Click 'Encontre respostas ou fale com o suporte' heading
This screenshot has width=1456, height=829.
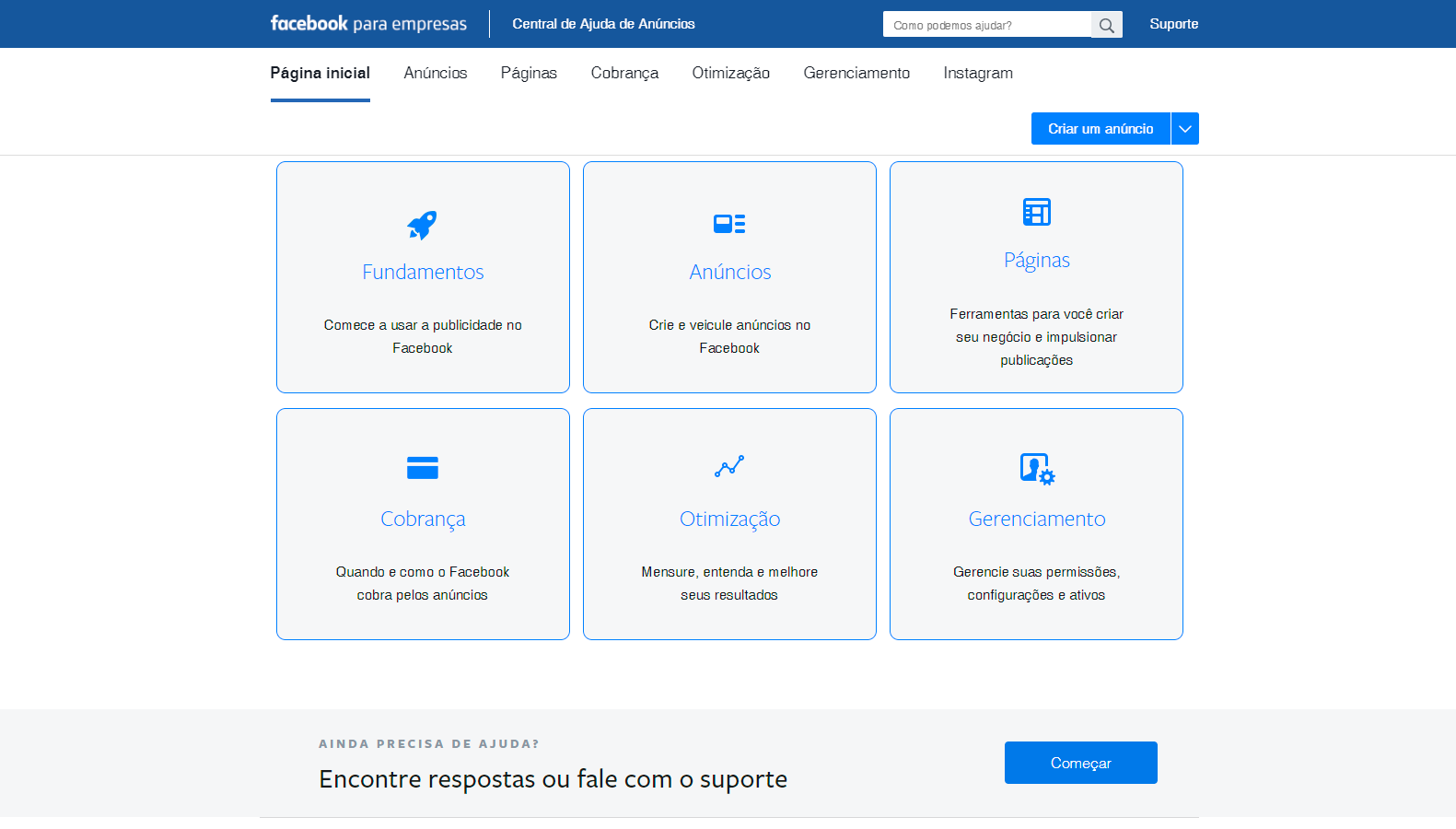pos(553,779)
